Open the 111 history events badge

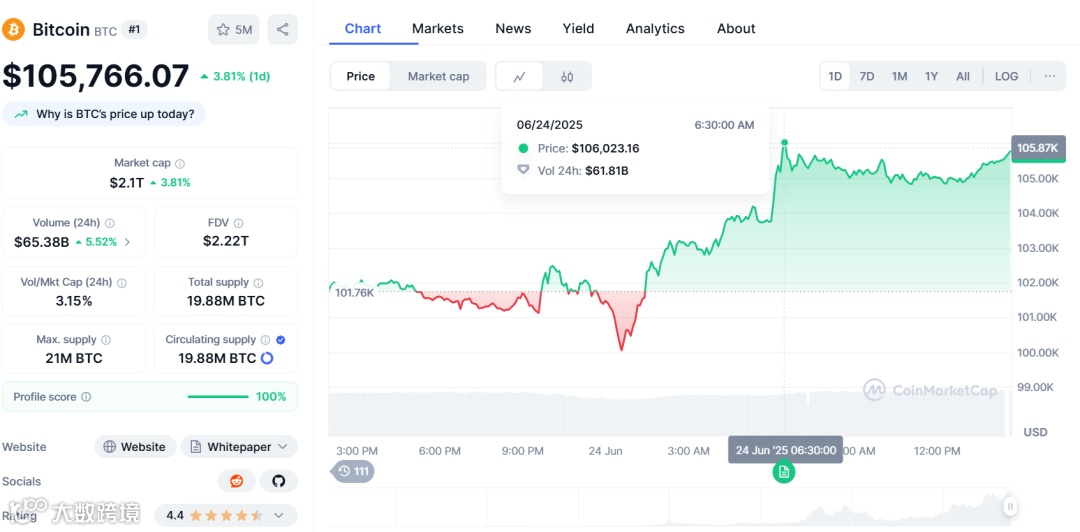pos(353,471)
